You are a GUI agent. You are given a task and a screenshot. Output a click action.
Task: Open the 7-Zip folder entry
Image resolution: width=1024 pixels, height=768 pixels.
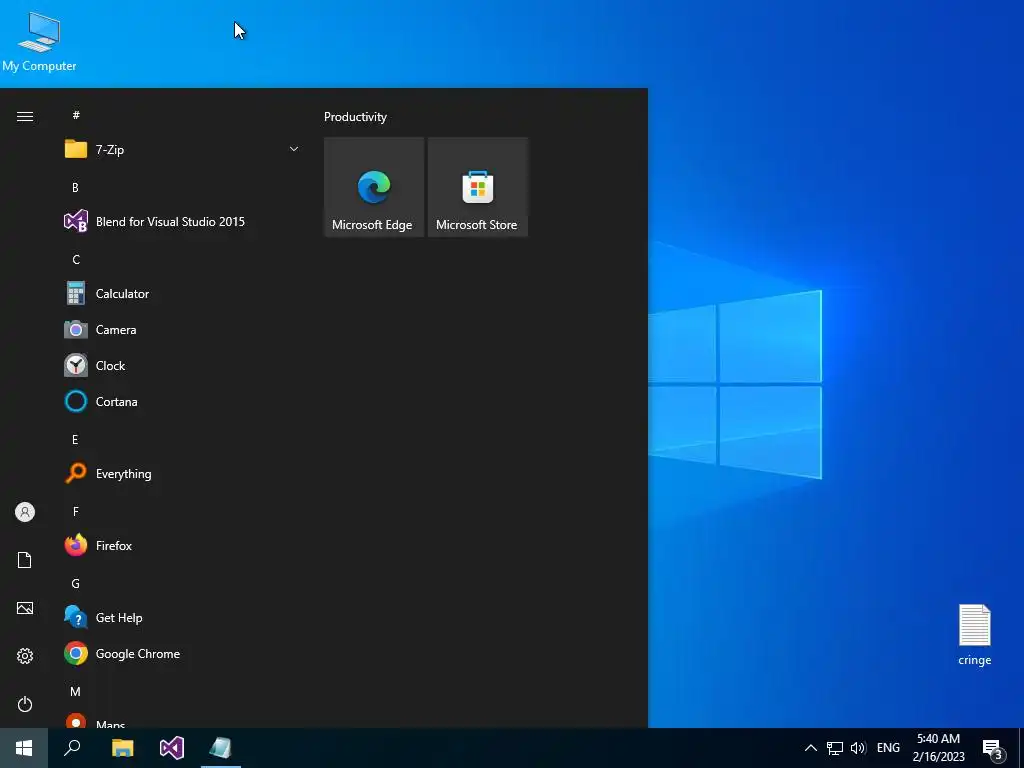pos(183,150)
